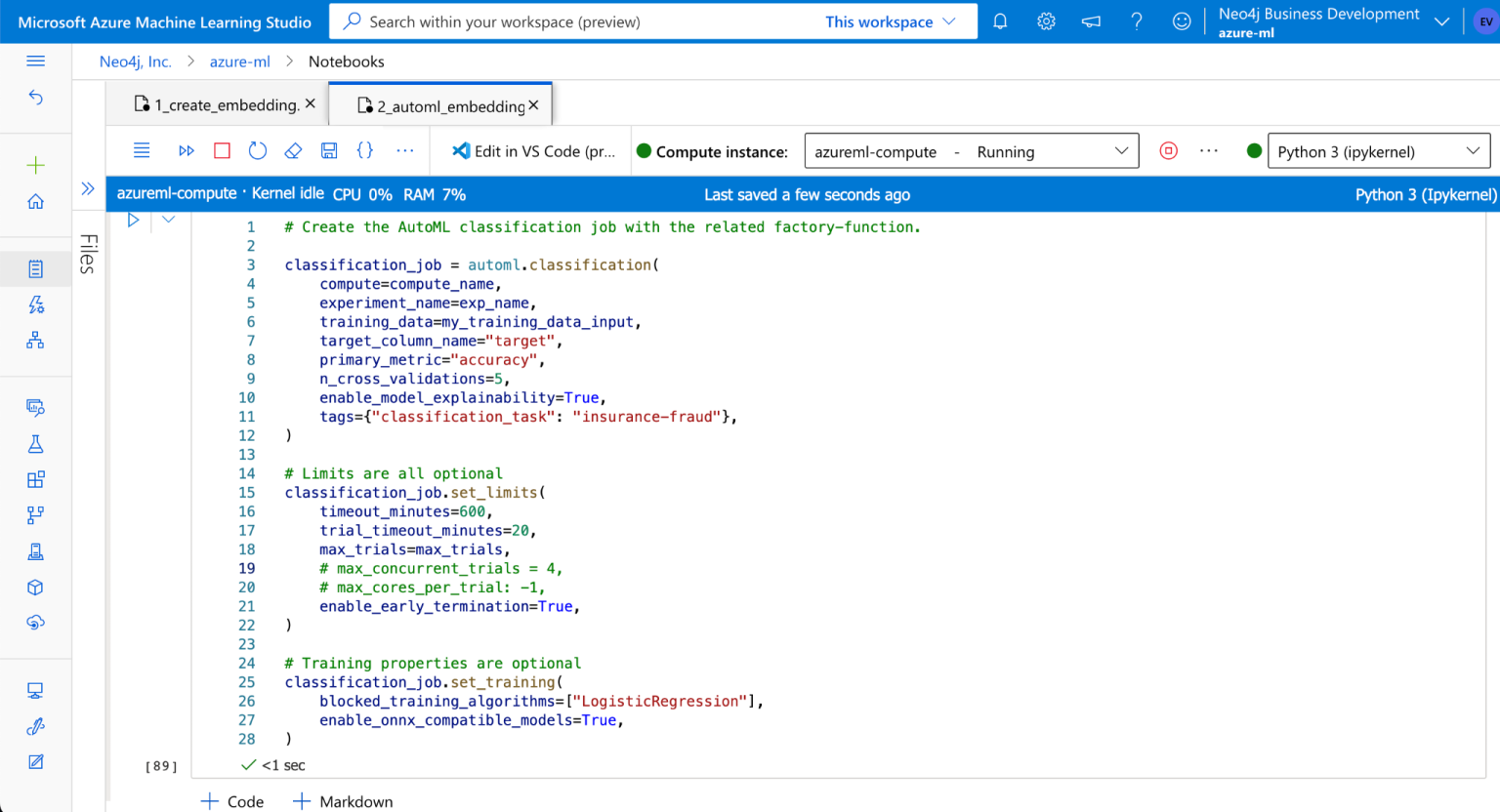
Task: Run all cells using the double-arrow toolbar icon
Action: (187, 150)
